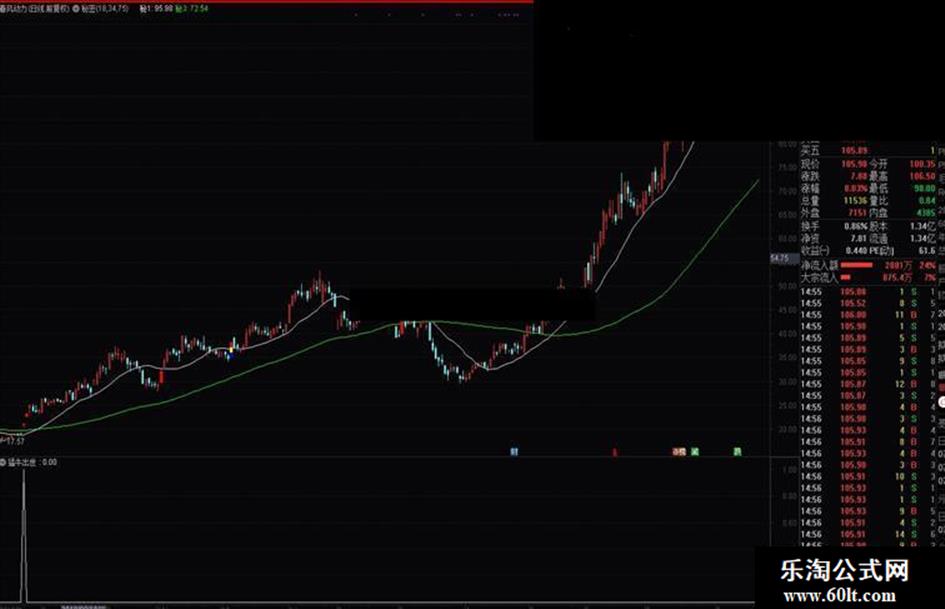Click the 量比 volume ratio value 0.84
Viewport: 945px width, 609px height.
[928, 201]
